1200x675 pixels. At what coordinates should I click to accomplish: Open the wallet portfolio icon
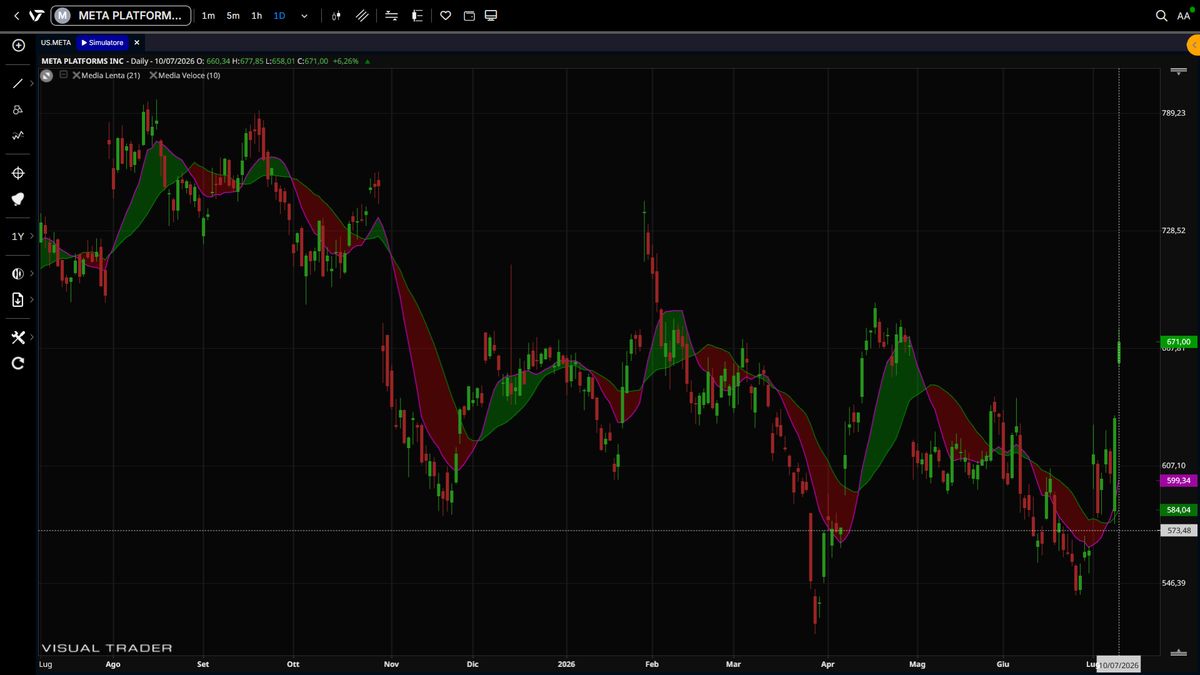[x=468, y=16]
